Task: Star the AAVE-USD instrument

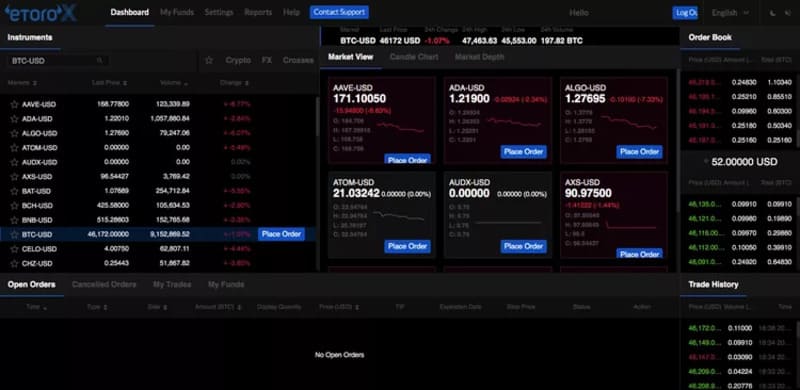Action: (x=14, y=104)
